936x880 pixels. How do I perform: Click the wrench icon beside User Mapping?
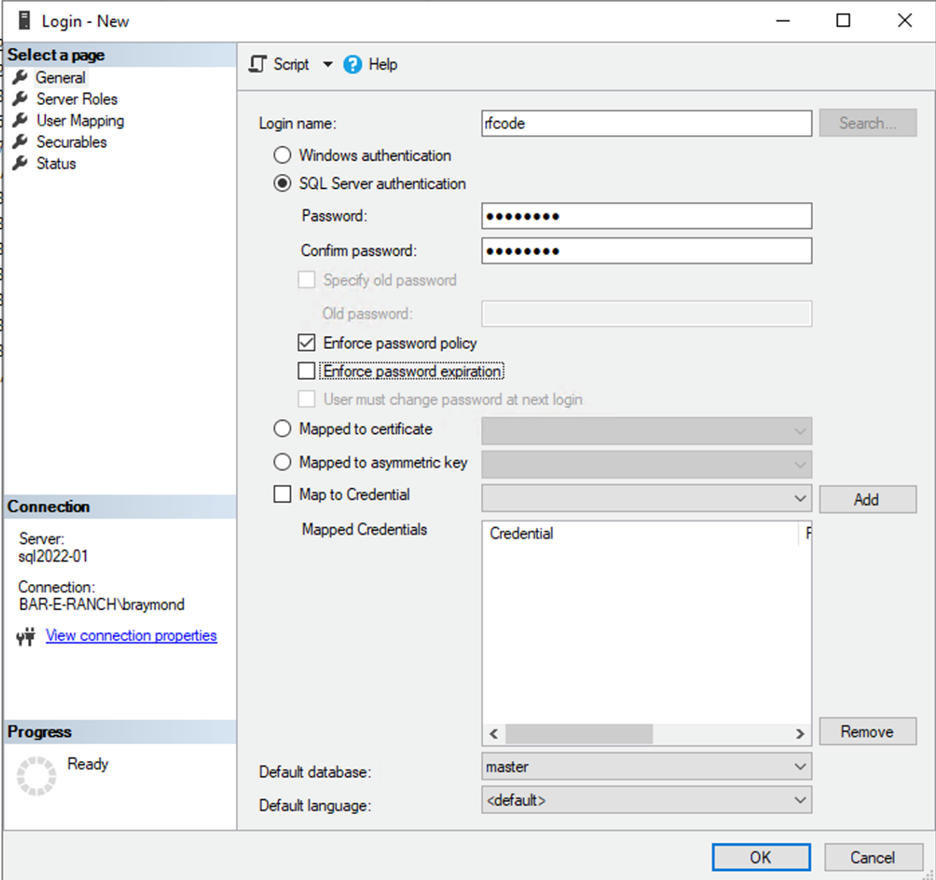pos(19,120)
